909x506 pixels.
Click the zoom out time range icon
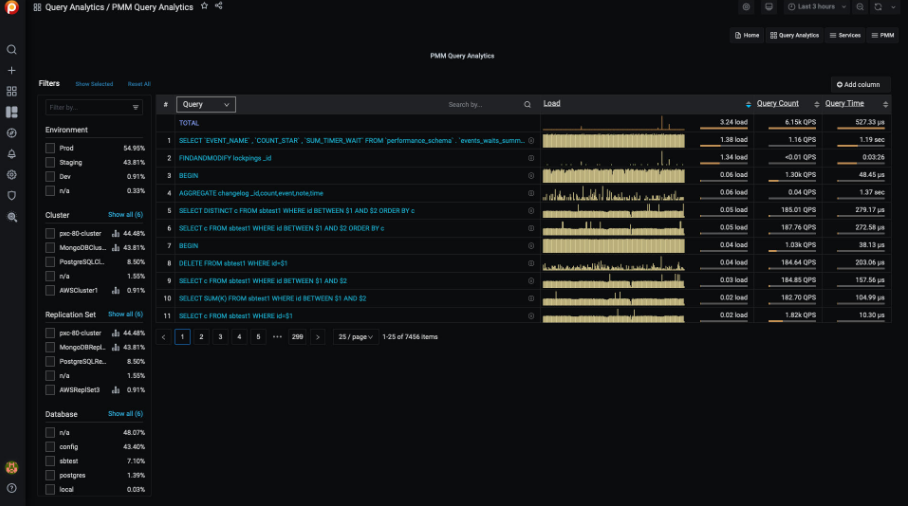point(860,7)
